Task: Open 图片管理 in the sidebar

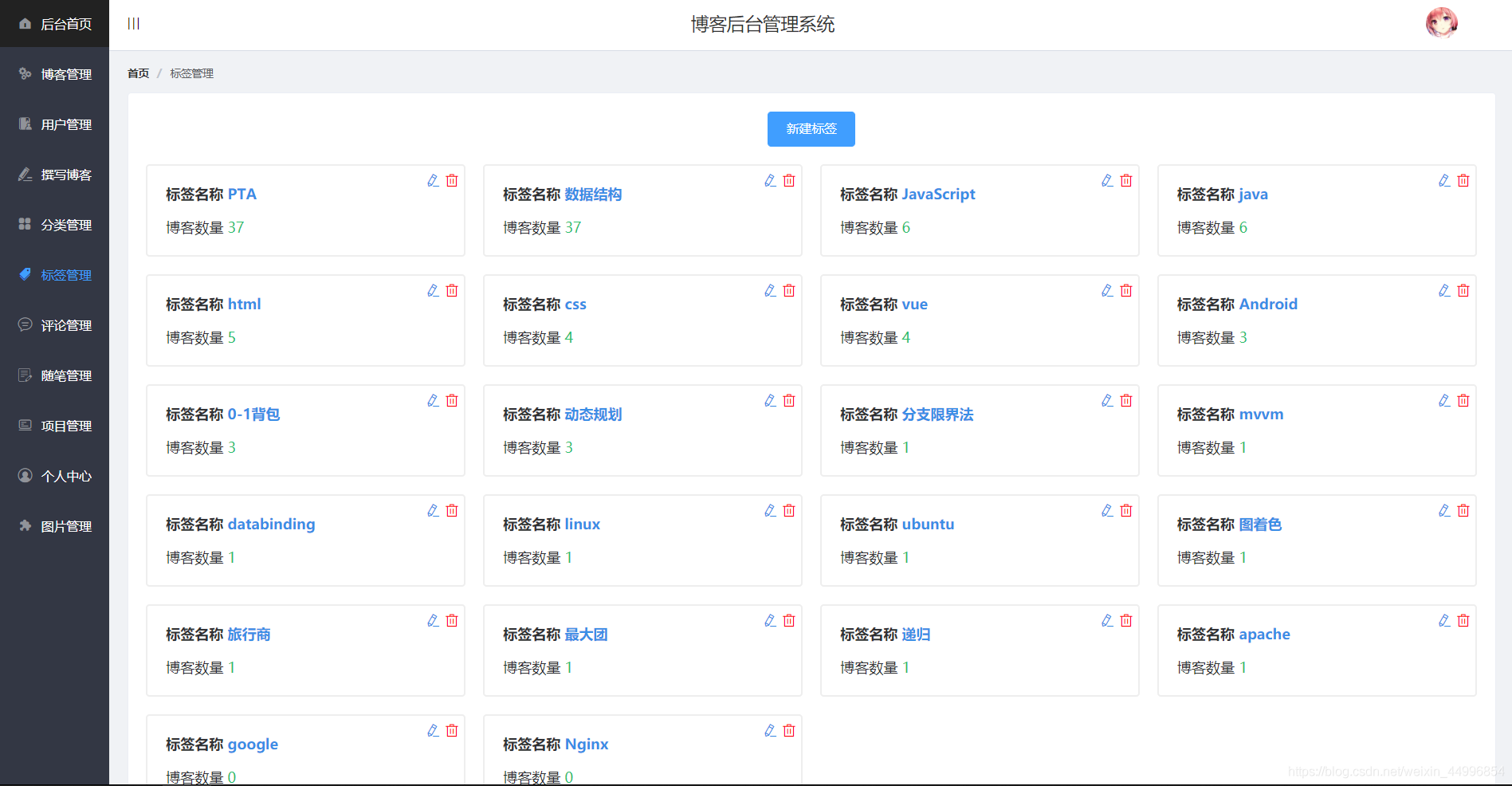Action: tap(54, 526)
